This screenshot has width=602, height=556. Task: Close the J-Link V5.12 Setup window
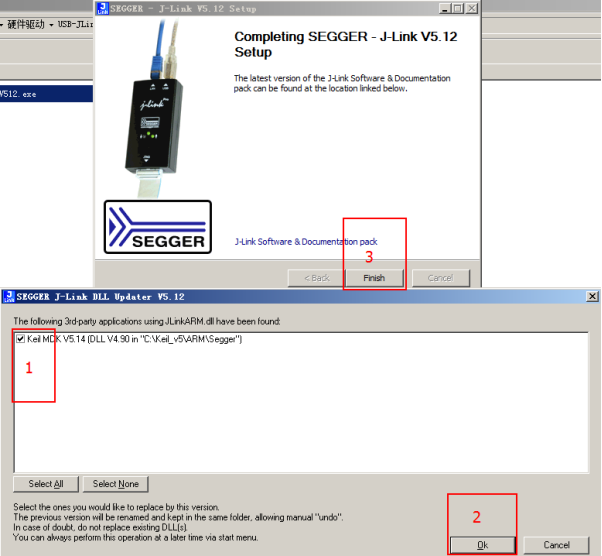472,8
